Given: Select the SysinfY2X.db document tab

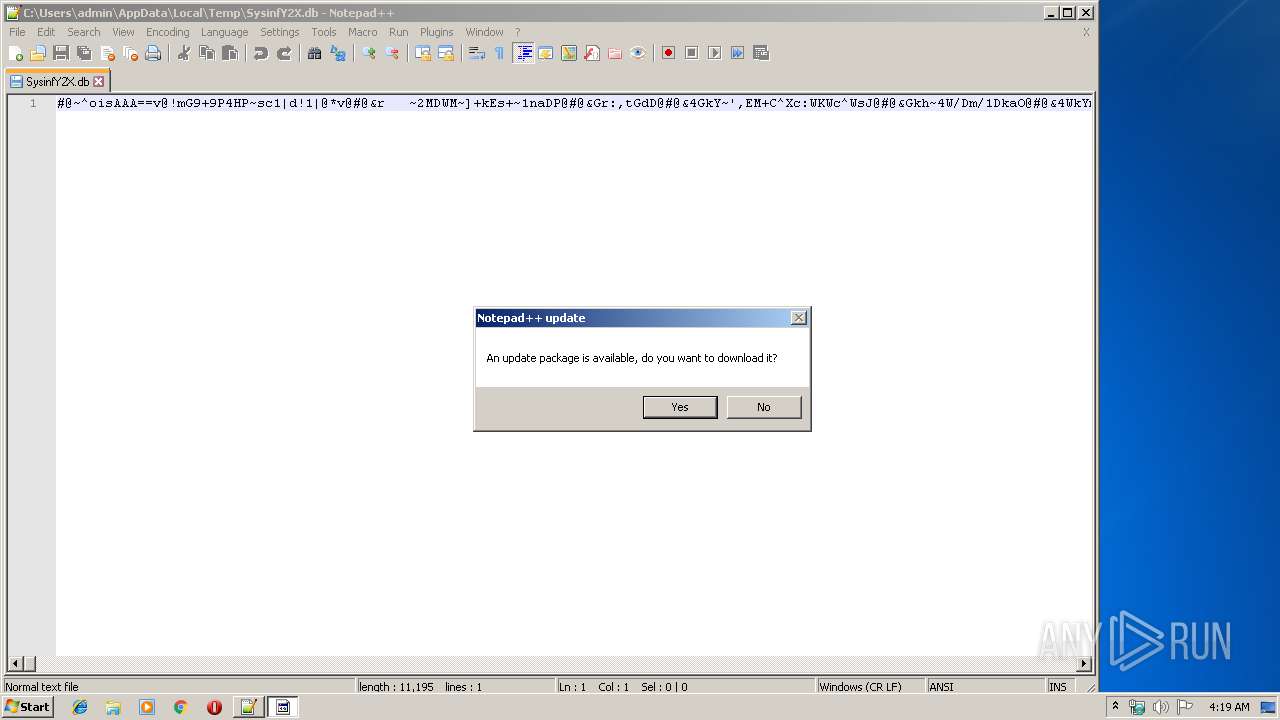Looking at the screenshot, I should click(x=57, y=81).
